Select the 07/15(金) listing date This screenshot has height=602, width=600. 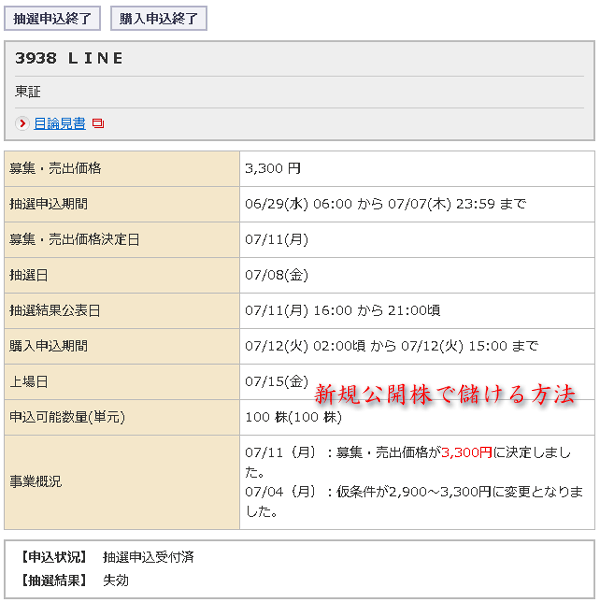click(x=277, y=381)
